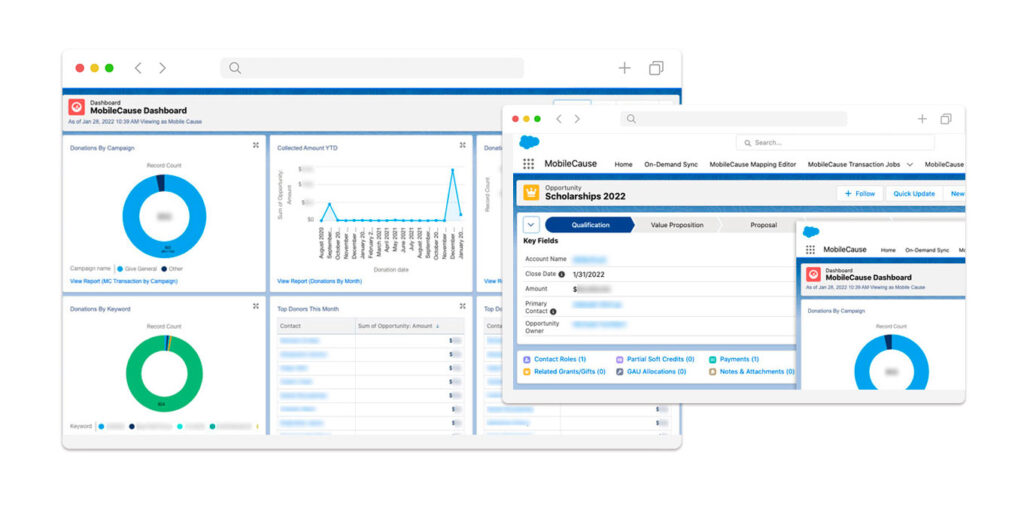Click the Contact Roles purple icon
This screenshot has height=507, width=1024.
coord(527,359)
